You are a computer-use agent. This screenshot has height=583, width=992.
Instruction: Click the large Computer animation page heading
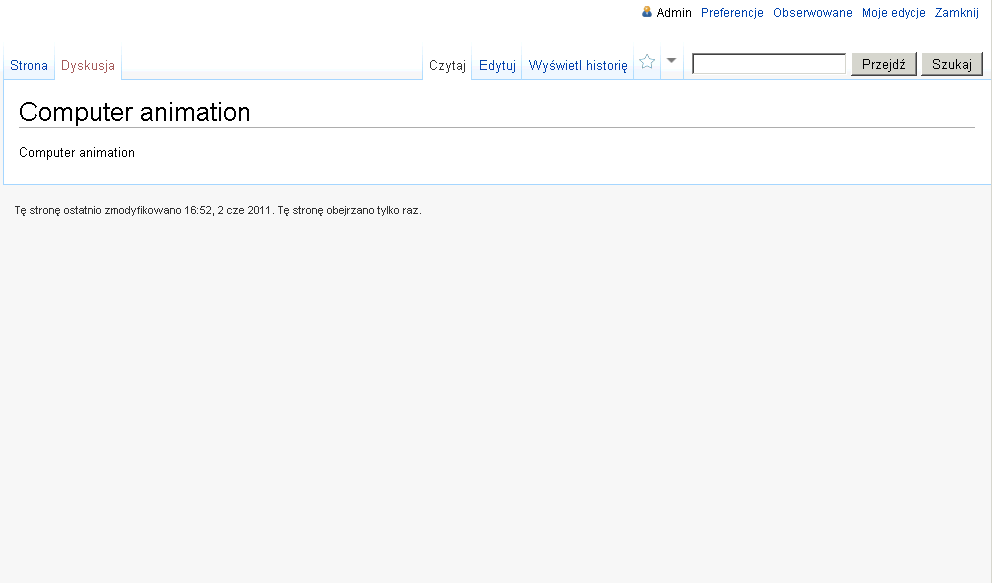[x=135, y=112]
